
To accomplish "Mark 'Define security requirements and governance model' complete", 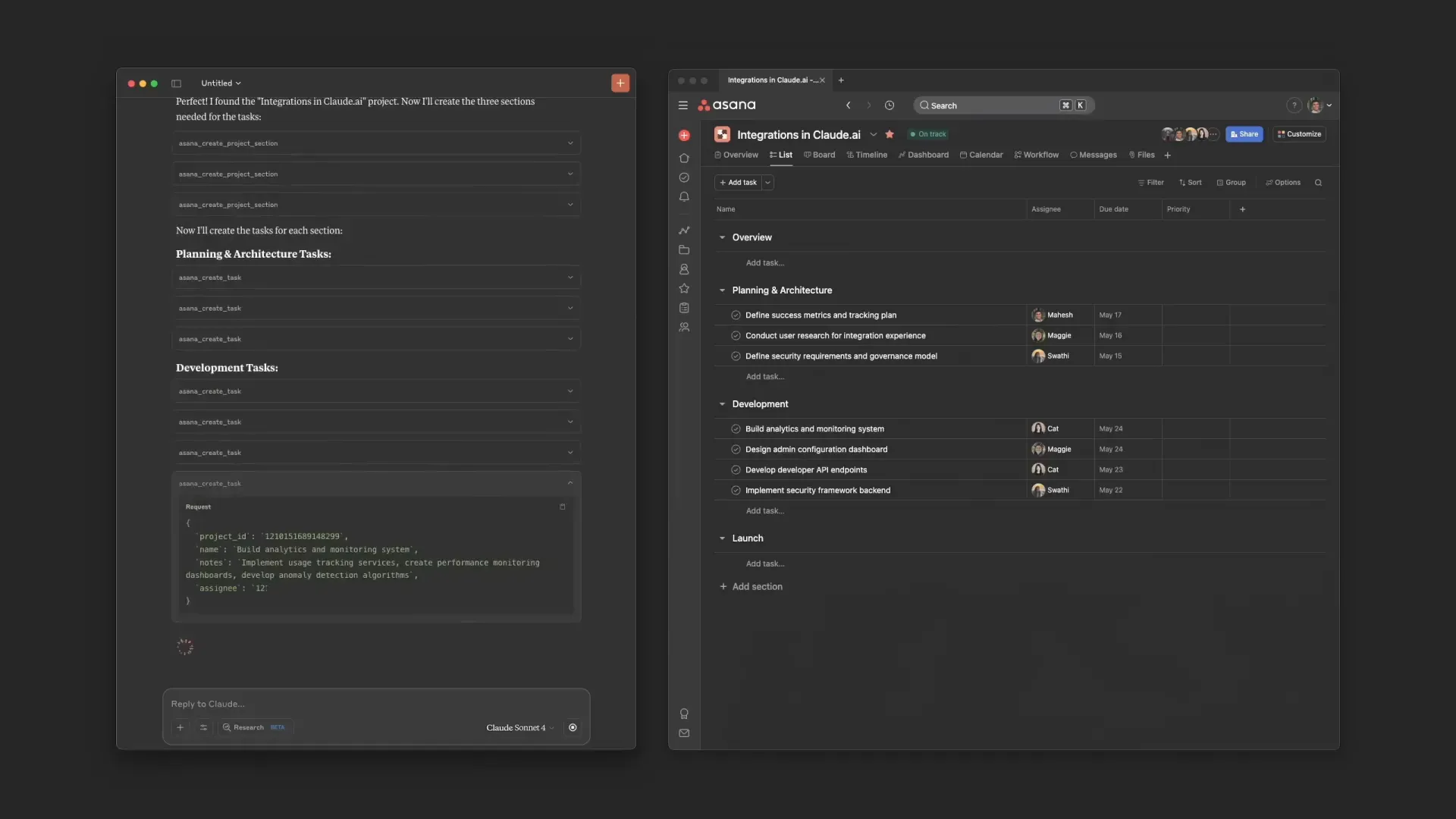I will click(x=736, y=356).
